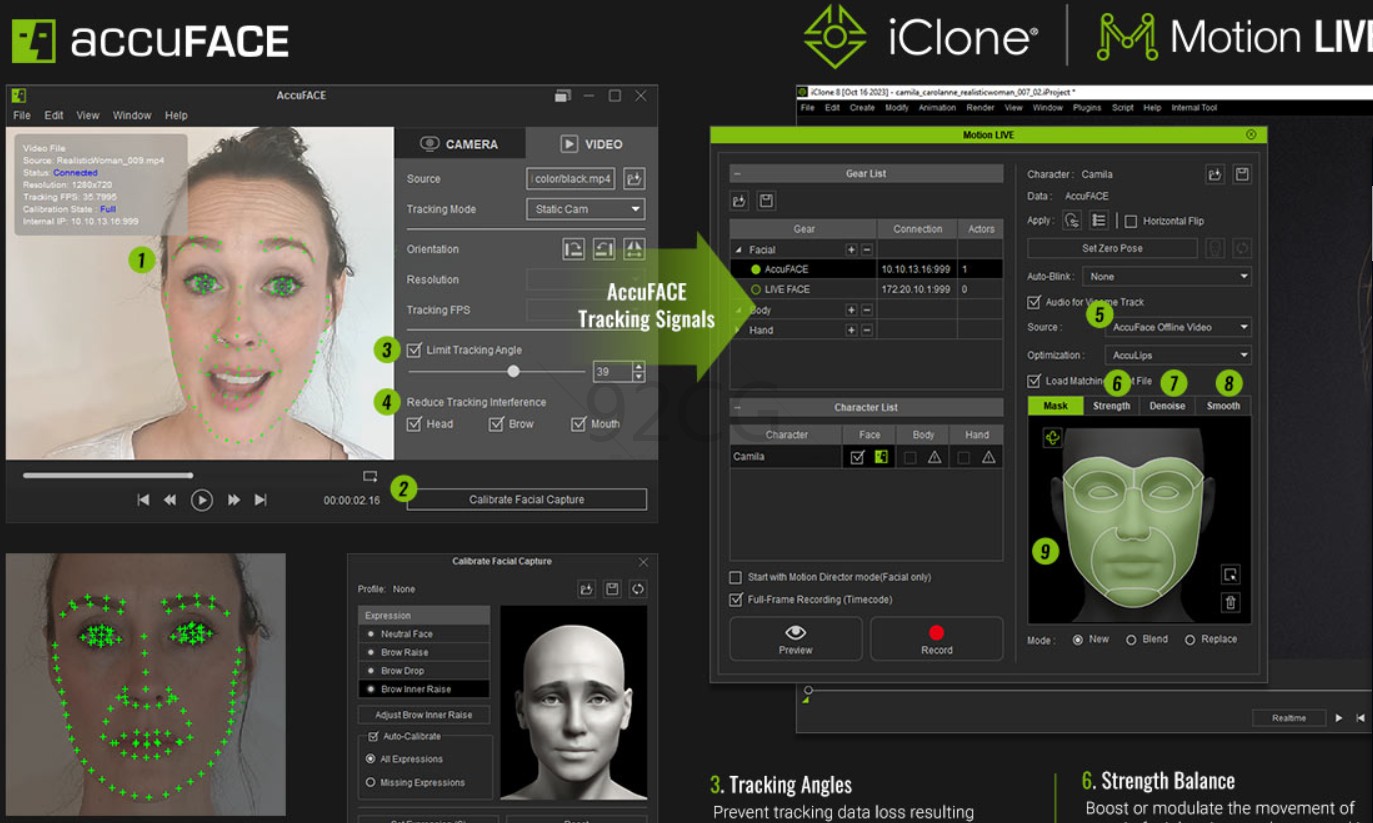Open the Optimization AccuLips dropdown
This screenshot has width=1373, height=823.
[1178, 355]
